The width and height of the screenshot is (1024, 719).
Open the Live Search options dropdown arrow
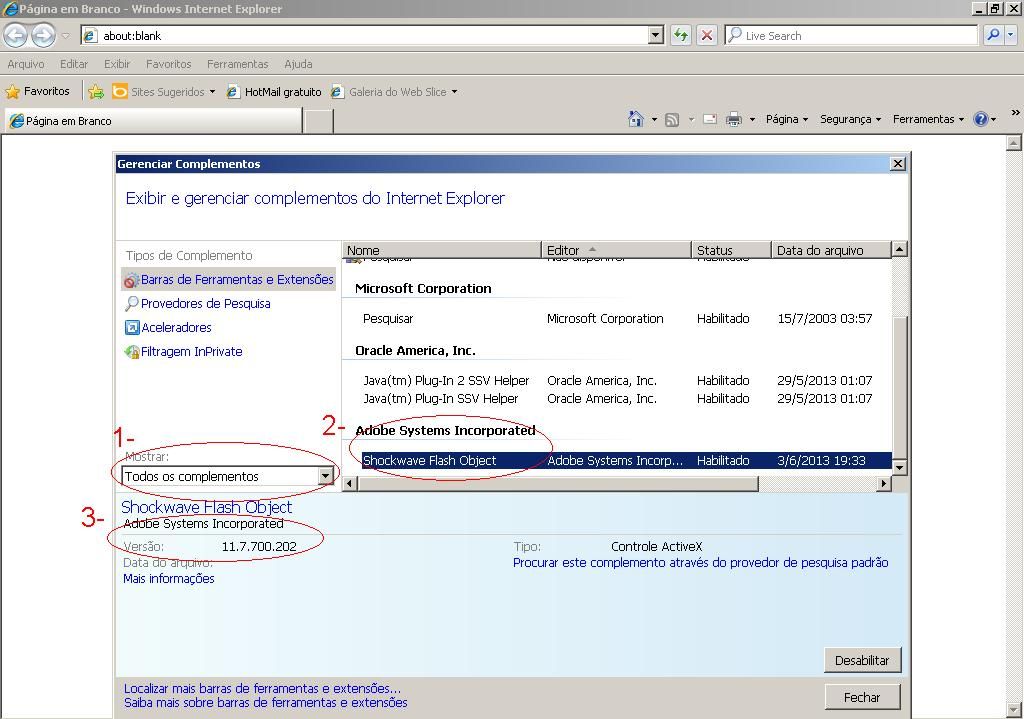1010,35
